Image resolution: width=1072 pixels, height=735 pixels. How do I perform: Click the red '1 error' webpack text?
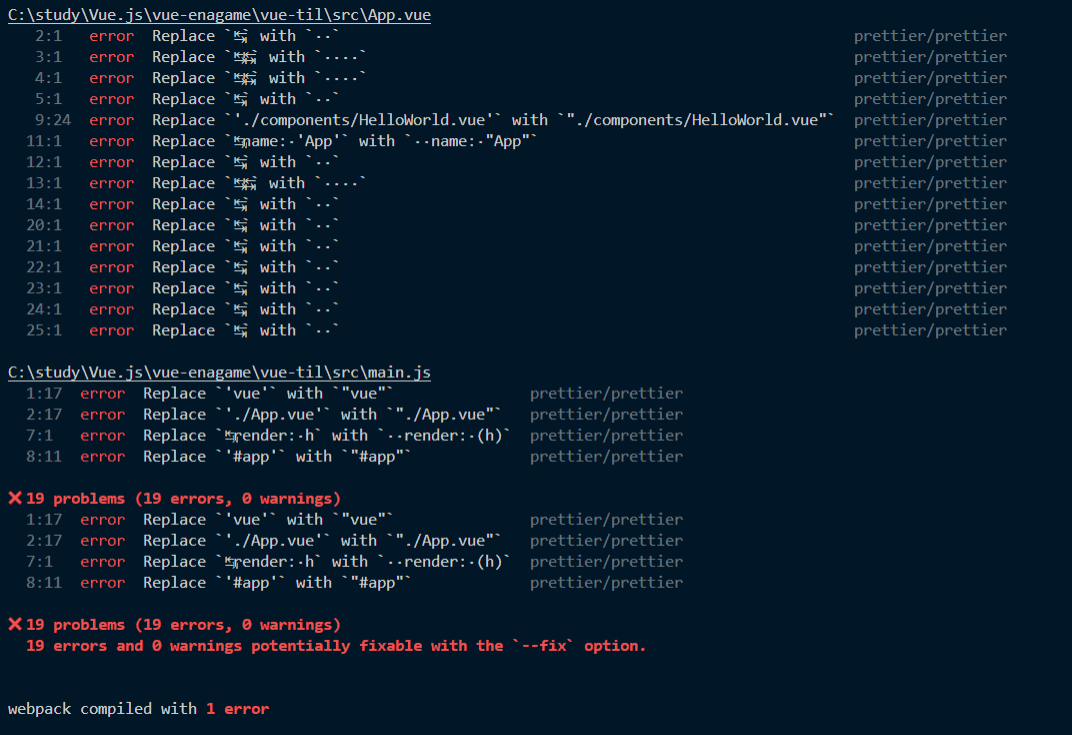coord(237,708)
